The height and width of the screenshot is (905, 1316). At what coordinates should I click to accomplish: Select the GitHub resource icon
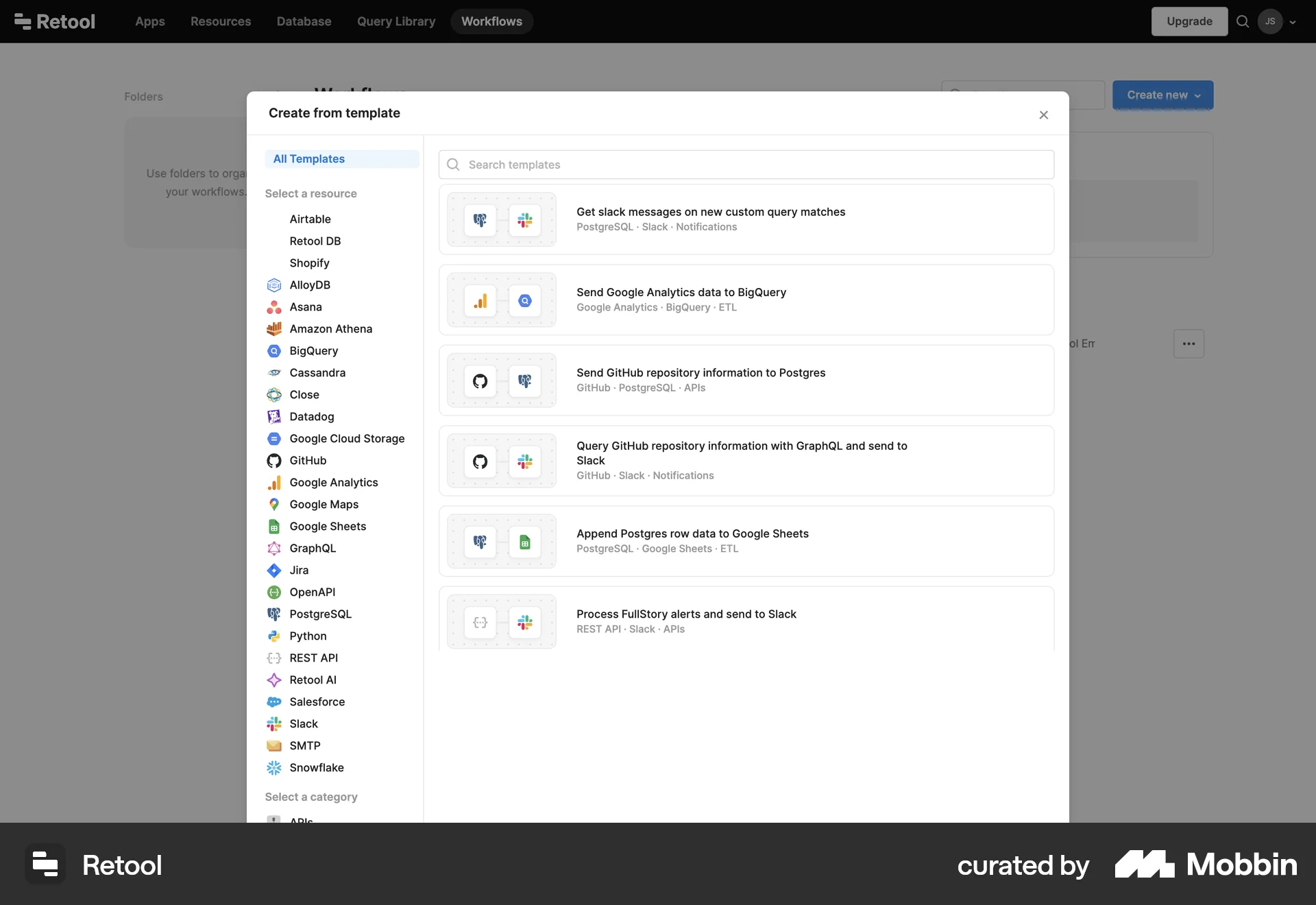[x=274, y=461]
